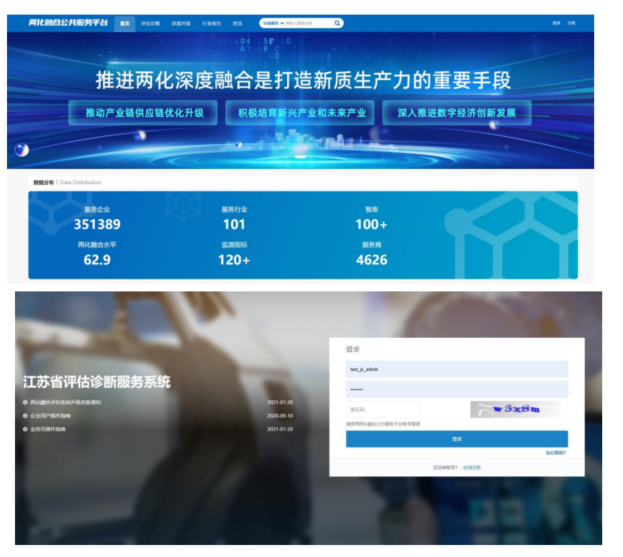Viewport: 623px width, 557px height.
Task: Click the username field containing test_js_admin
Action: [456, 369]
